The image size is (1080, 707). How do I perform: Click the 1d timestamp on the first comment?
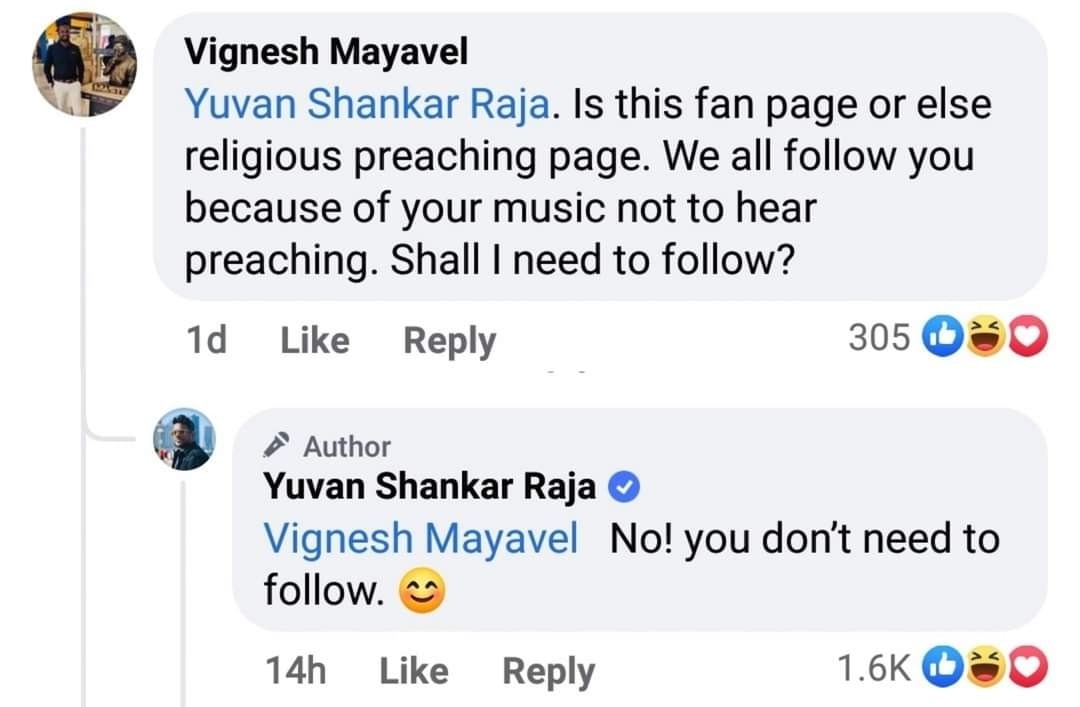pos(206,340)
